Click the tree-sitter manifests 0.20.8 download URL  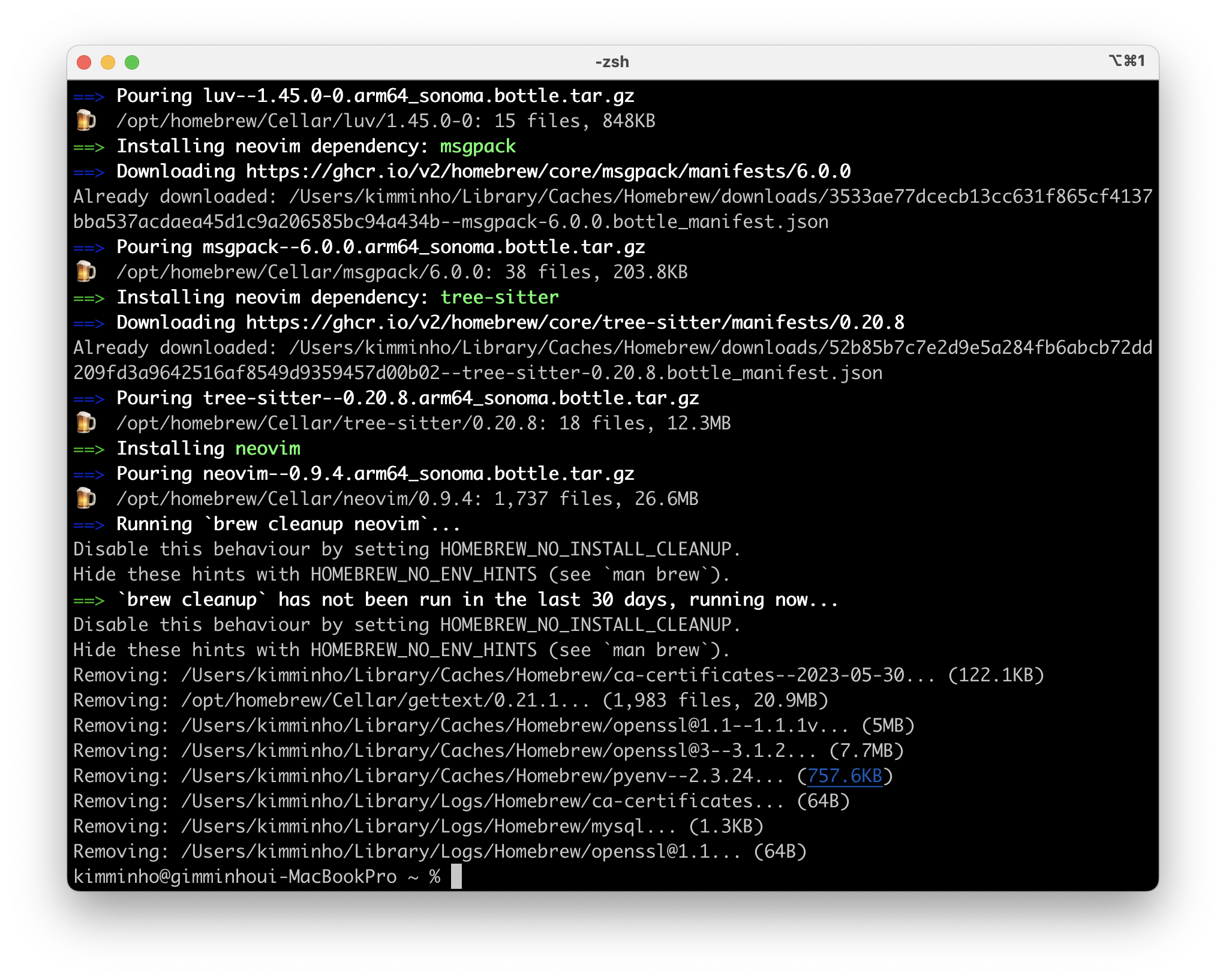(x=575, y=323)
